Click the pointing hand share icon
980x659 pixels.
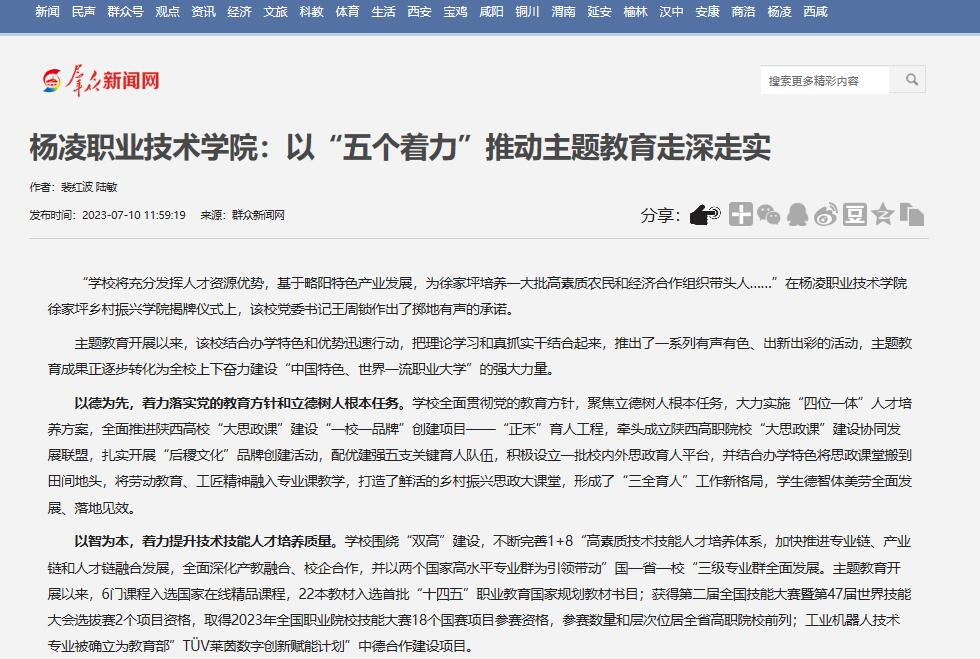click(x=705, y=214)
